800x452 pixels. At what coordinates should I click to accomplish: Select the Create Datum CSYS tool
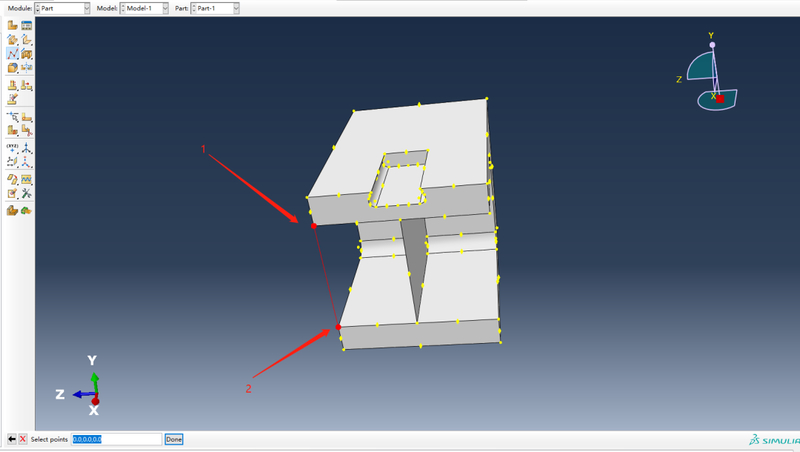click(x=27, y=162)
